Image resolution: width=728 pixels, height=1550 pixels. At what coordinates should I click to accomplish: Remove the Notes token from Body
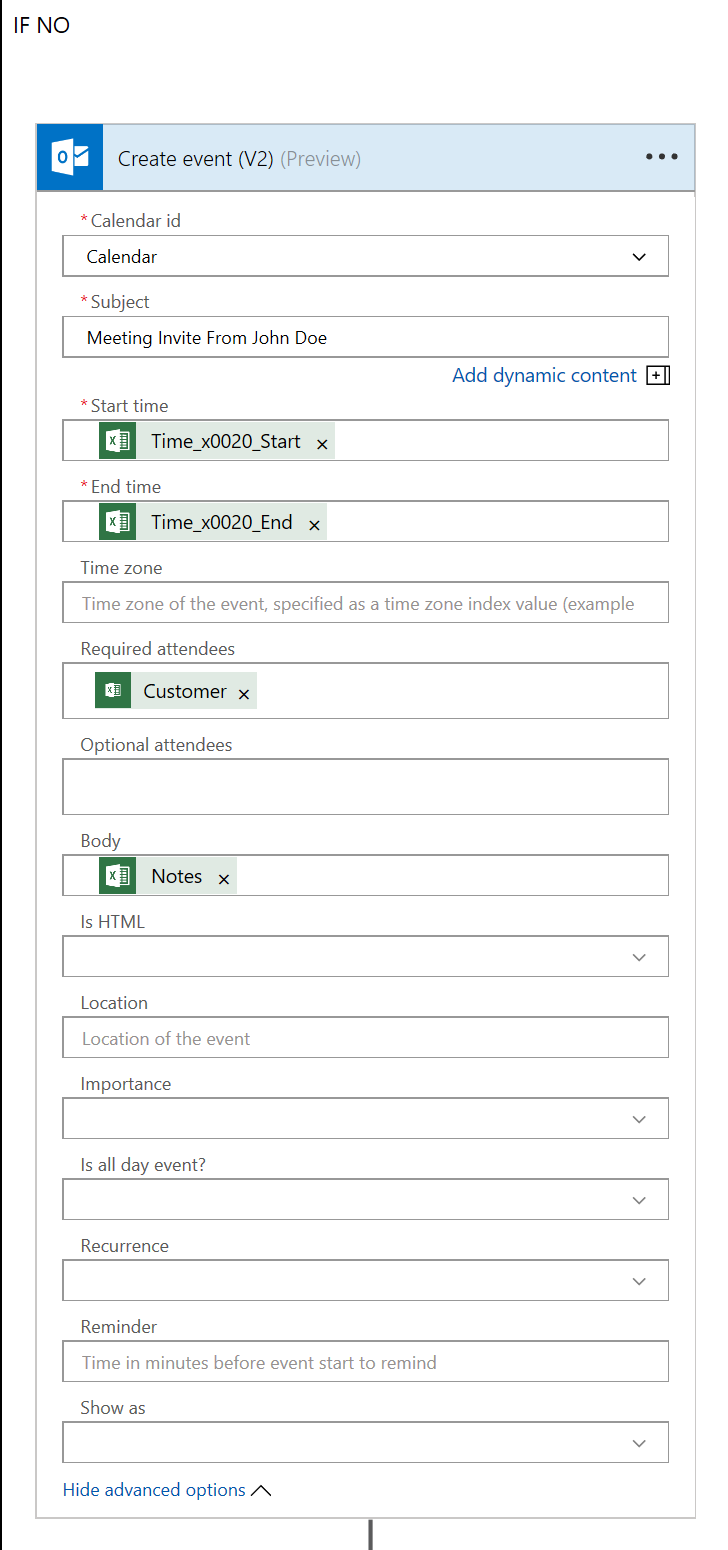(x=224, y=878)
